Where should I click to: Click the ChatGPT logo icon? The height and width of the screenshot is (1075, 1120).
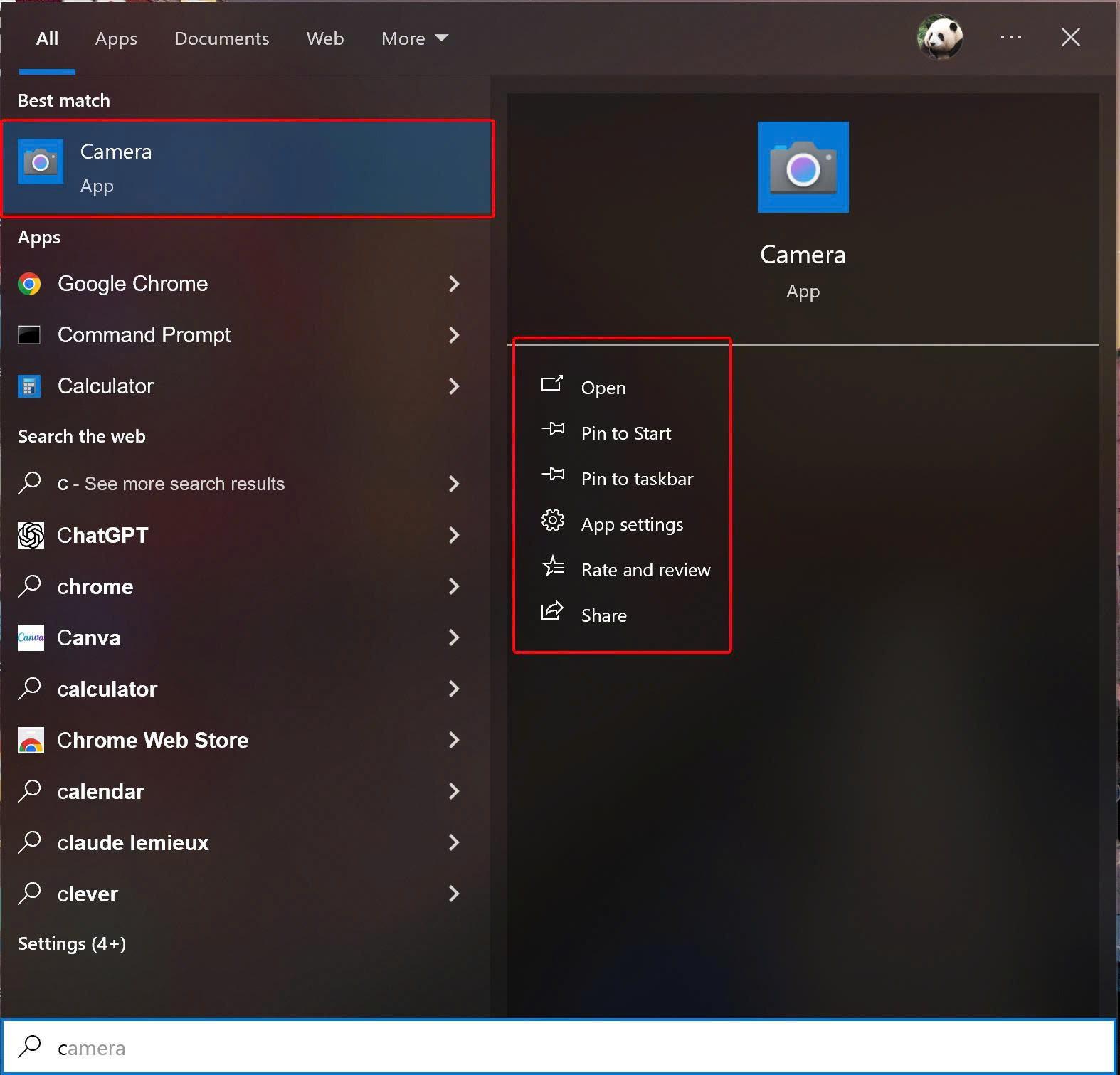[x=31, y=535]
